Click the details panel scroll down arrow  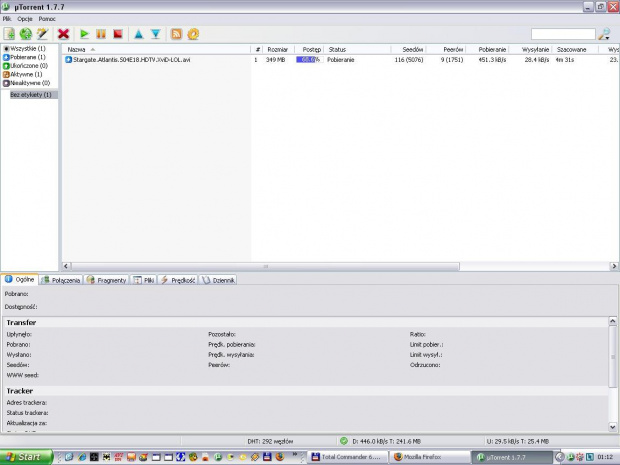612,427
